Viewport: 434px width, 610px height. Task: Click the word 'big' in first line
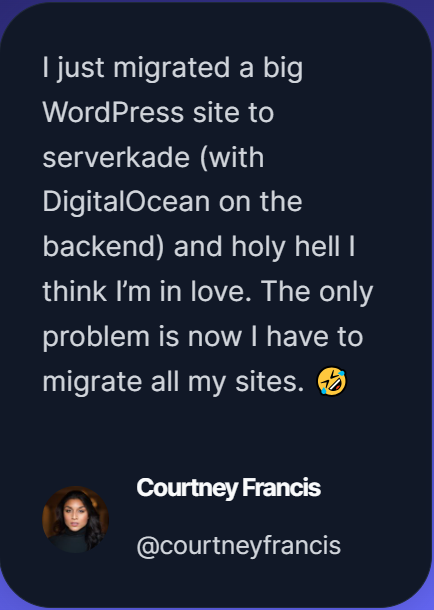tap(283, 68)
